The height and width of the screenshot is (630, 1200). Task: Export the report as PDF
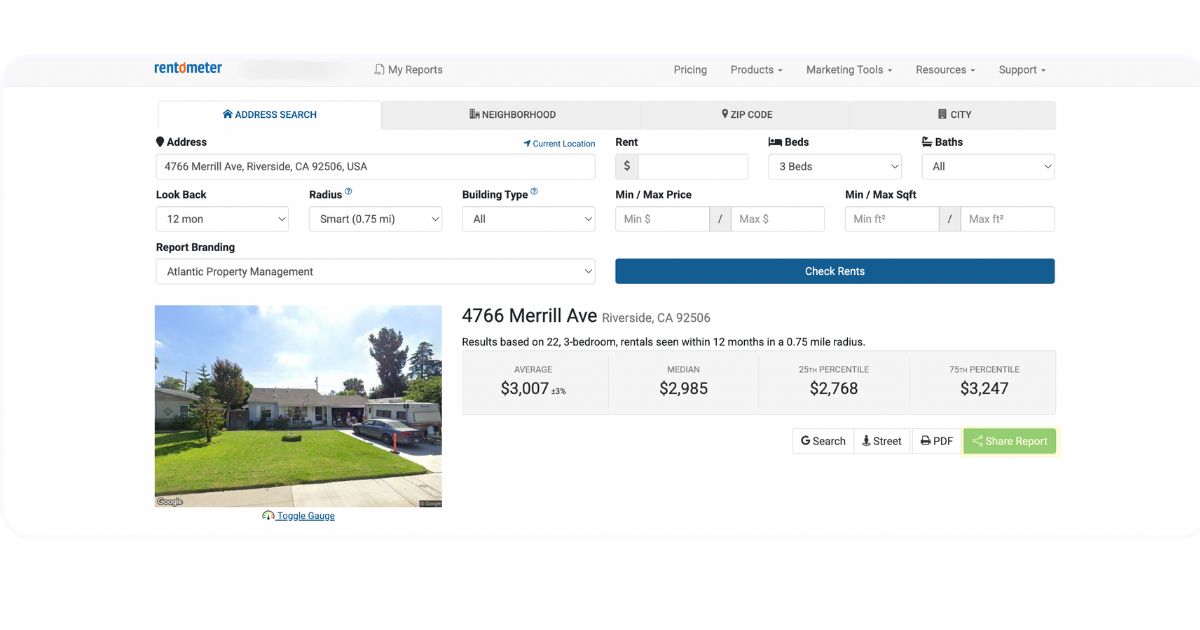pos(937,441)
